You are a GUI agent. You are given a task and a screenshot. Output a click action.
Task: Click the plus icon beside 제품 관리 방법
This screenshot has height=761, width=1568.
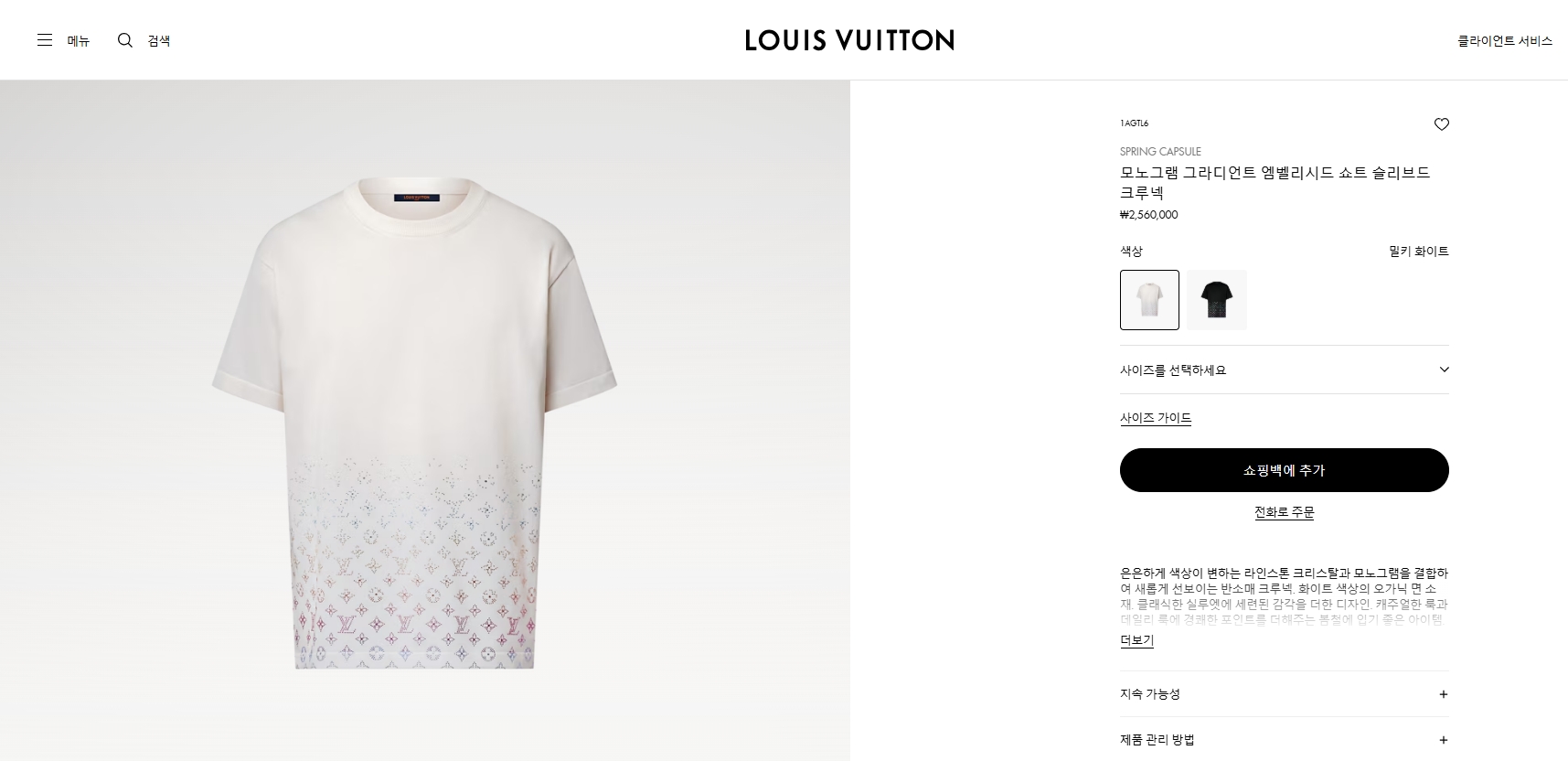[x=1444, y=740]
